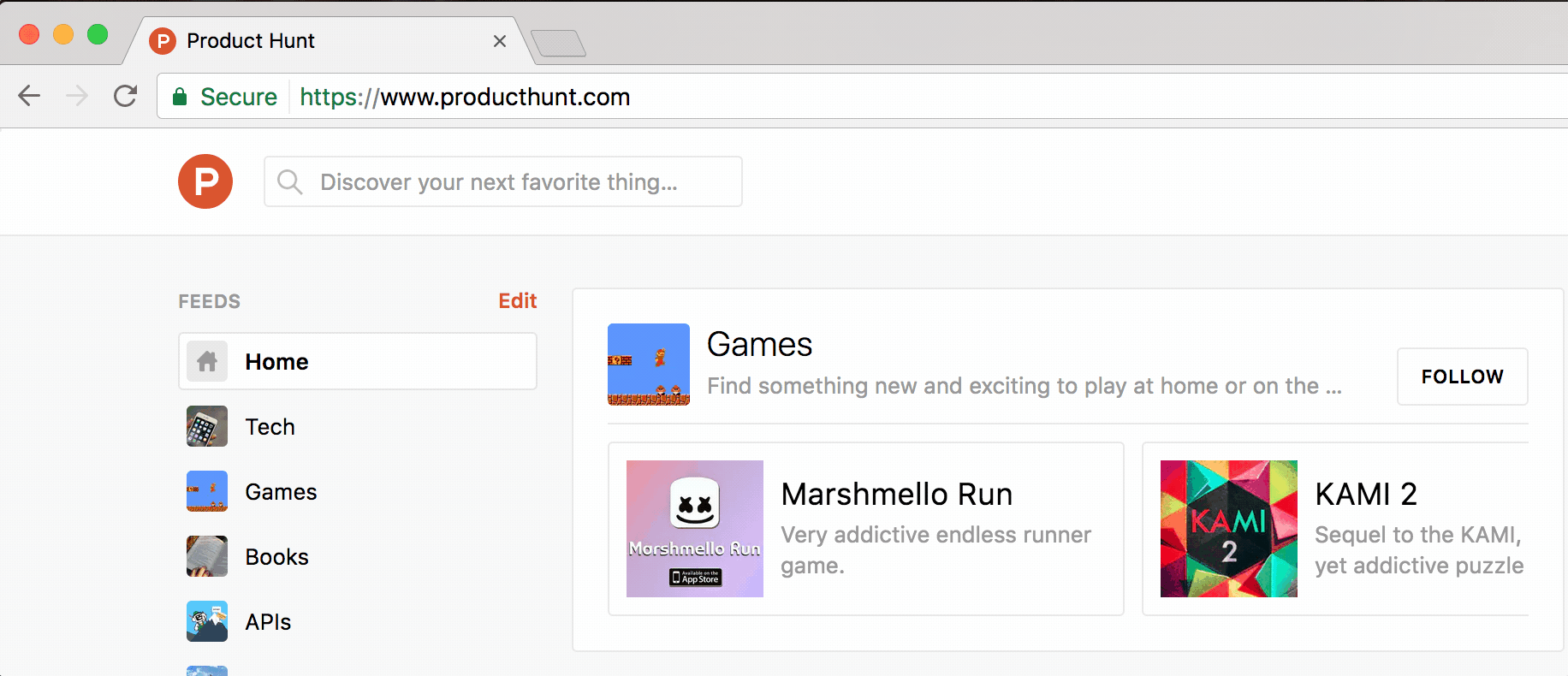This screenshot has width=1568, height=676.
Task: Open the Marshmello Run product title
Action: point(897,494)
